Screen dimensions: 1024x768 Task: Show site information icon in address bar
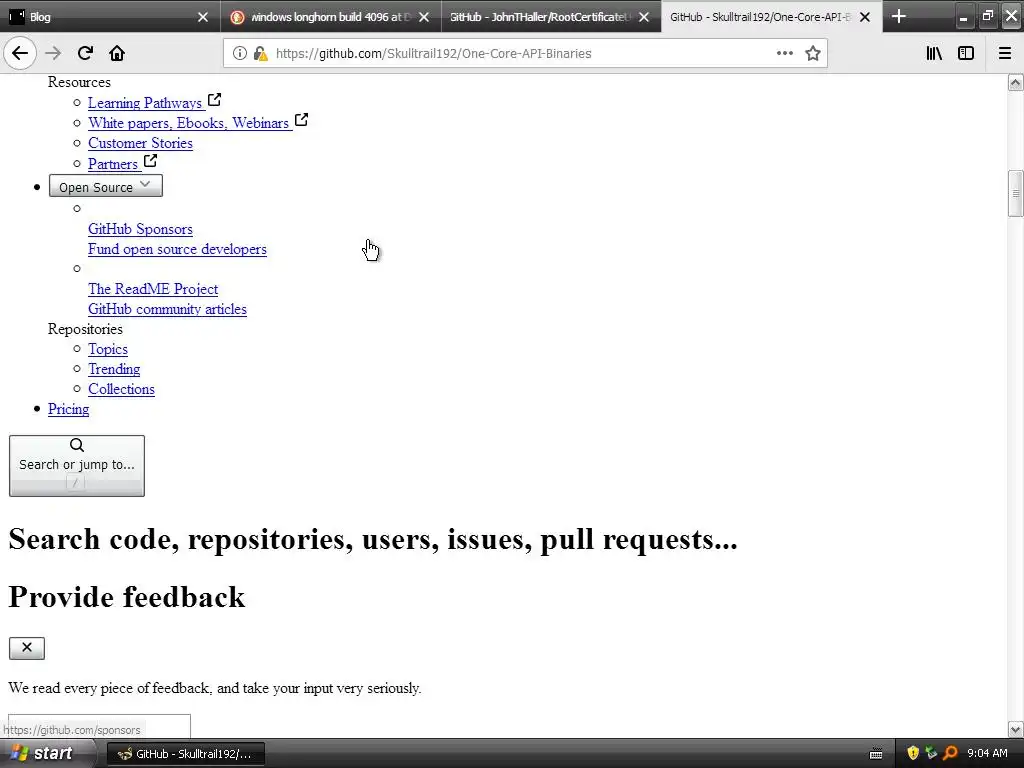pyautogui.click(x=240, y=54)
